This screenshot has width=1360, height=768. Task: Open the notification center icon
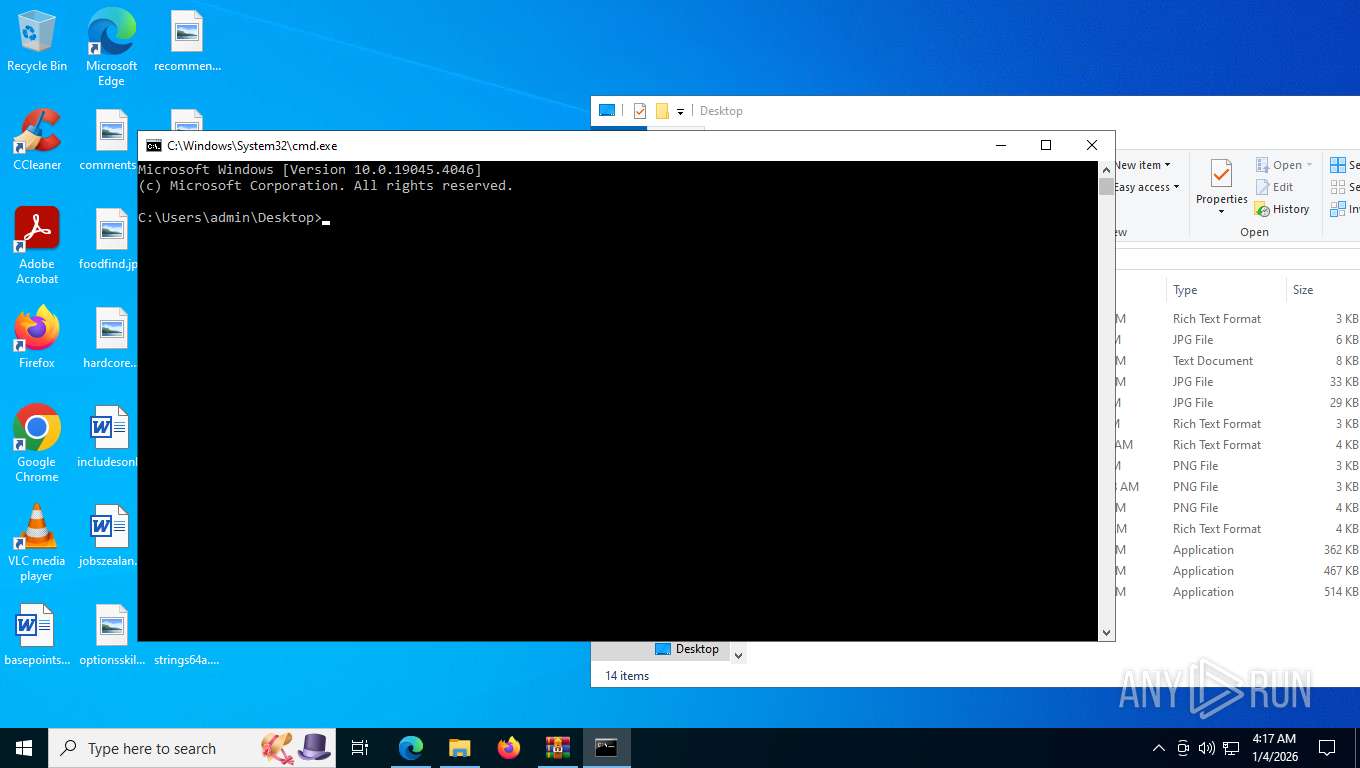click(x=1327, y=747)
